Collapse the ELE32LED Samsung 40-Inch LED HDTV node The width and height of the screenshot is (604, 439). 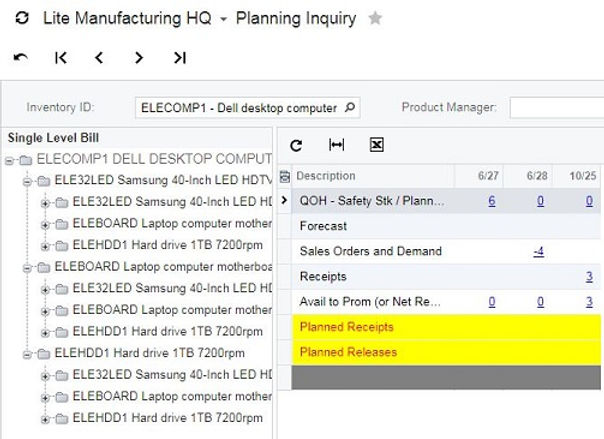coord(27,182)
